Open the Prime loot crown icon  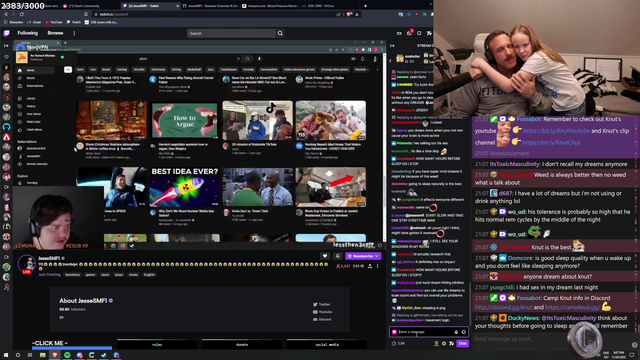[x=399, y=33]
